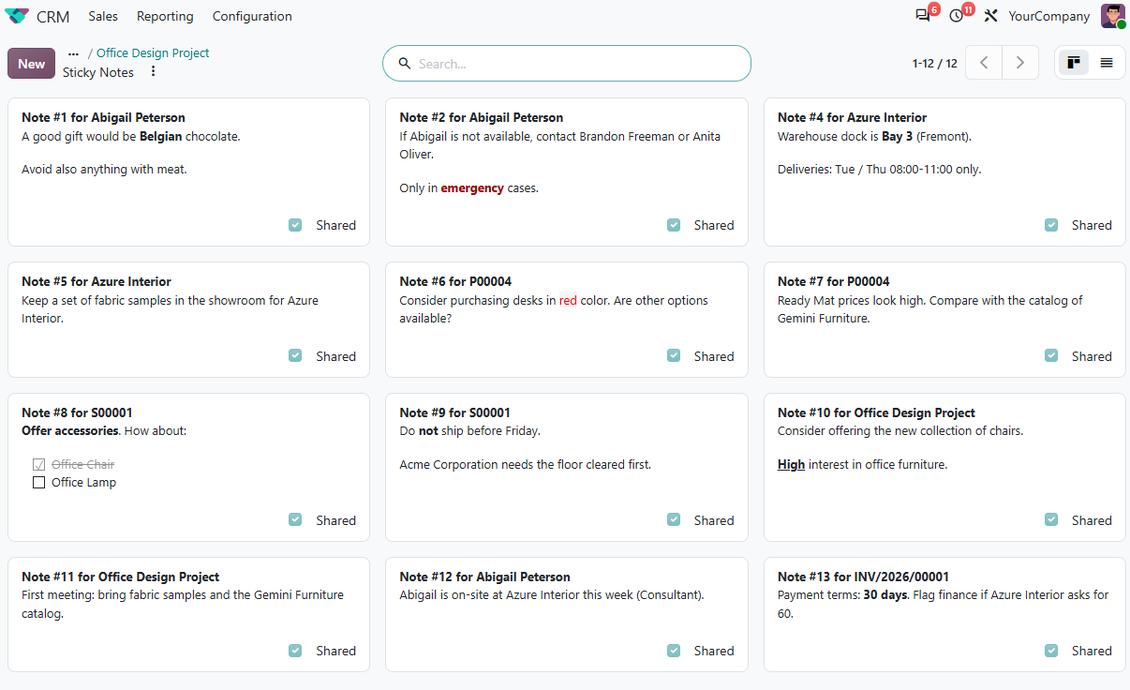This screenshot has height=690, width=1130.
Task: Go to the next page of notes
Action: pyautogui.click(x=1020, y=63)
